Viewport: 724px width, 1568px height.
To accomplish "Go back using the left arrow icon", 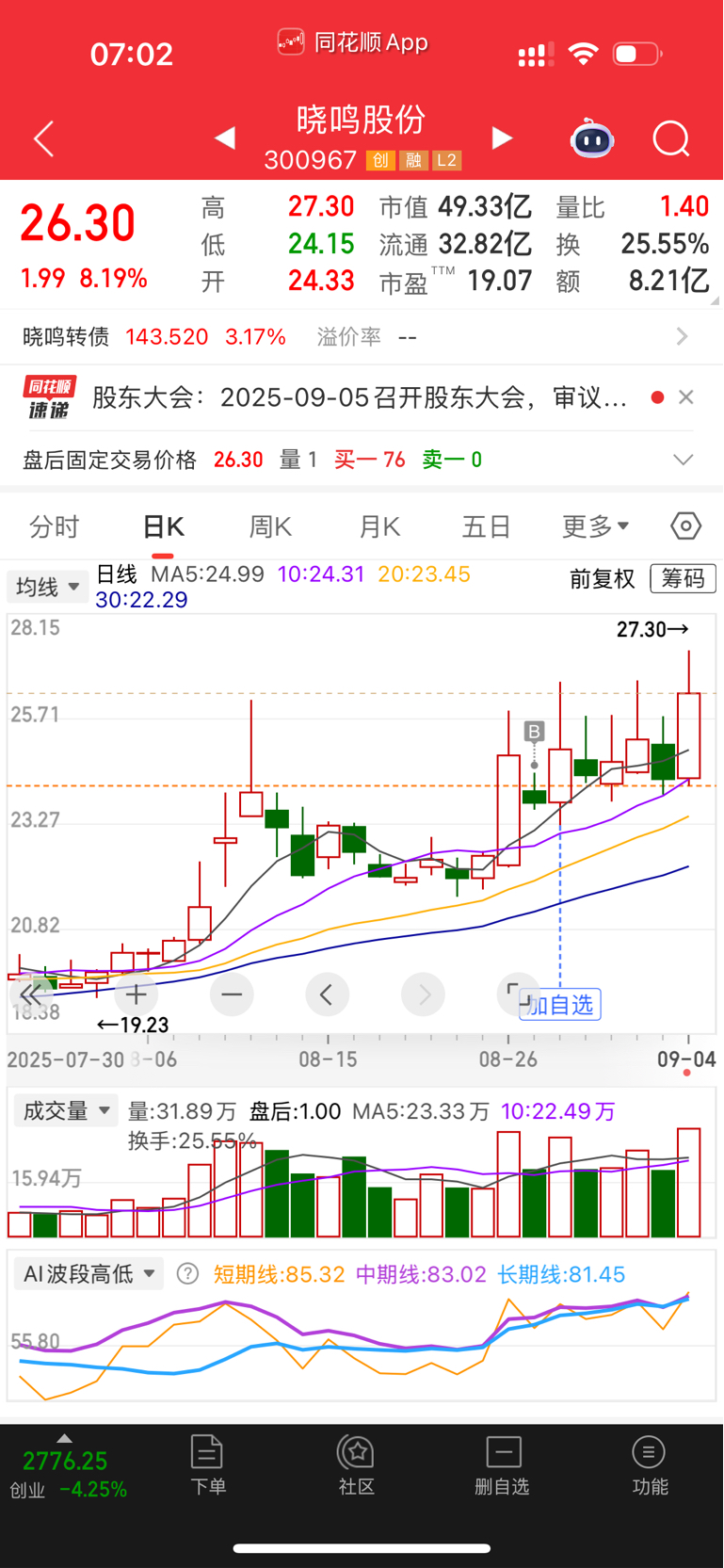I will [44, 139].
